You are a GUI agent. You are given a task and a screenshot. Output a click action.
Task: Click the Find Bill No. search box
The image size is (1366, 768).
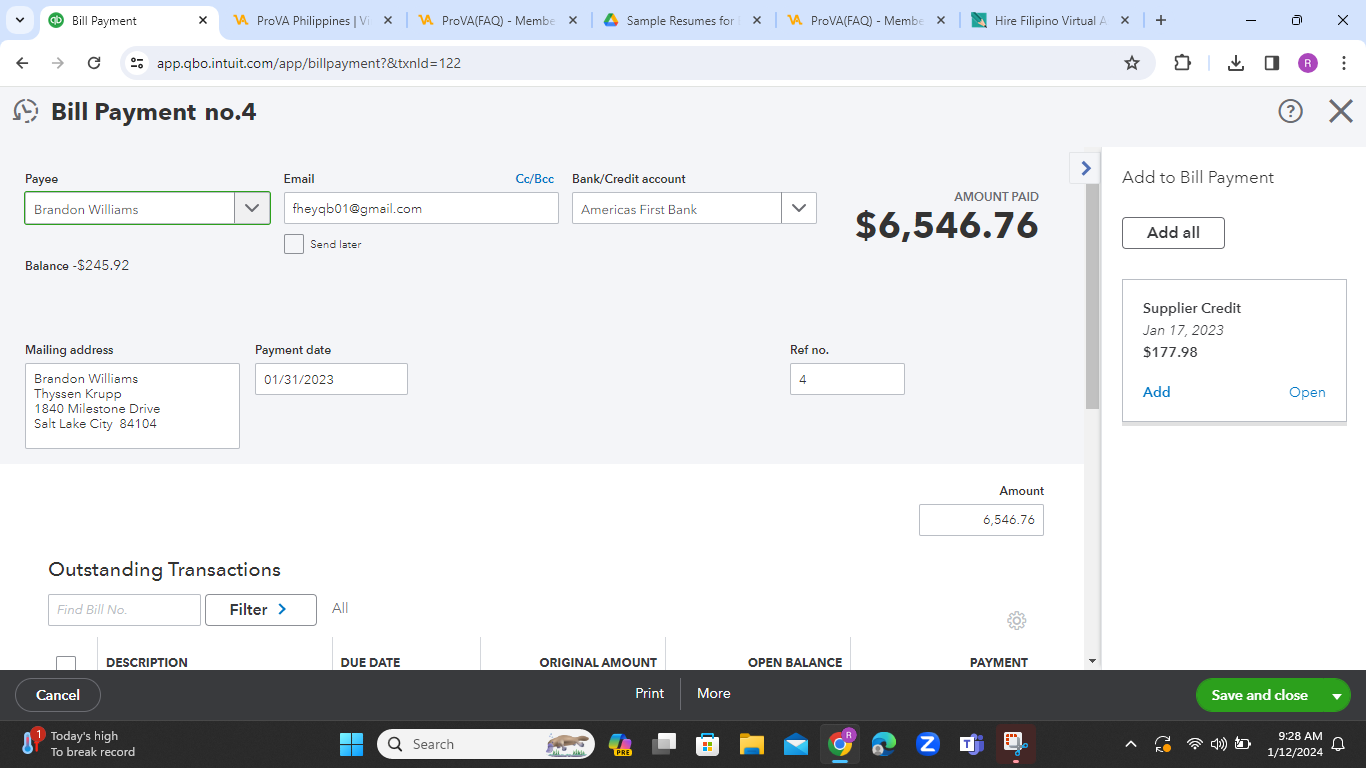124,610
